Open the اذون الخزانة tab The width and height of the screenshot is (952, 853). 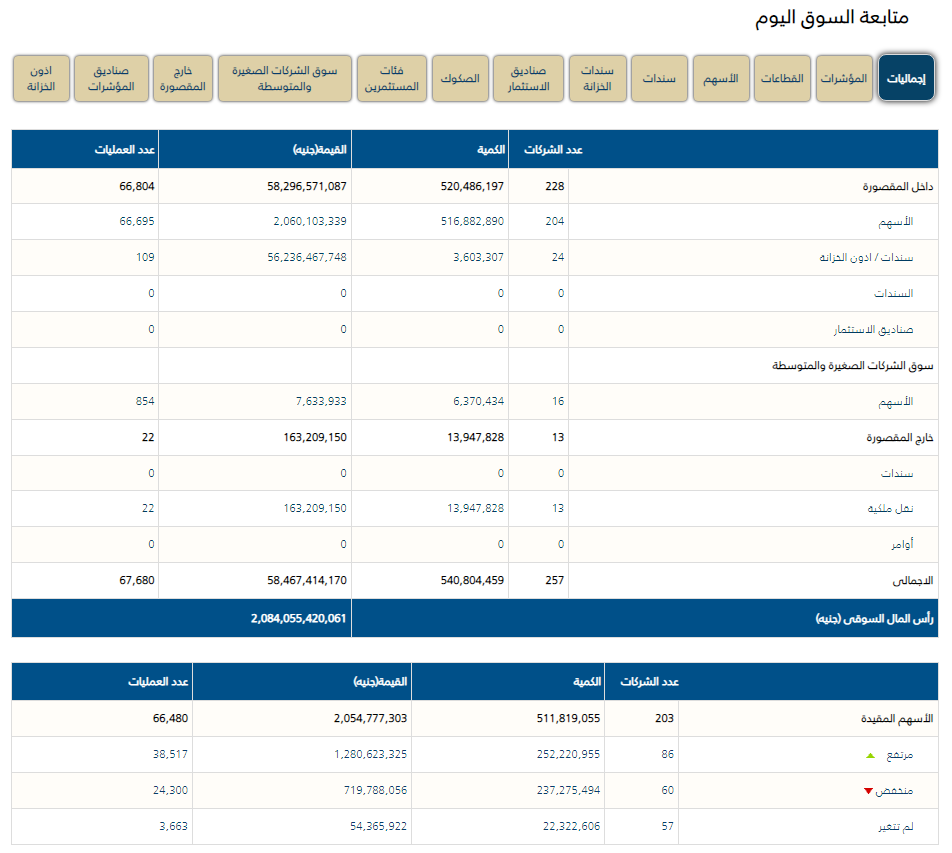tap(41, 79)
